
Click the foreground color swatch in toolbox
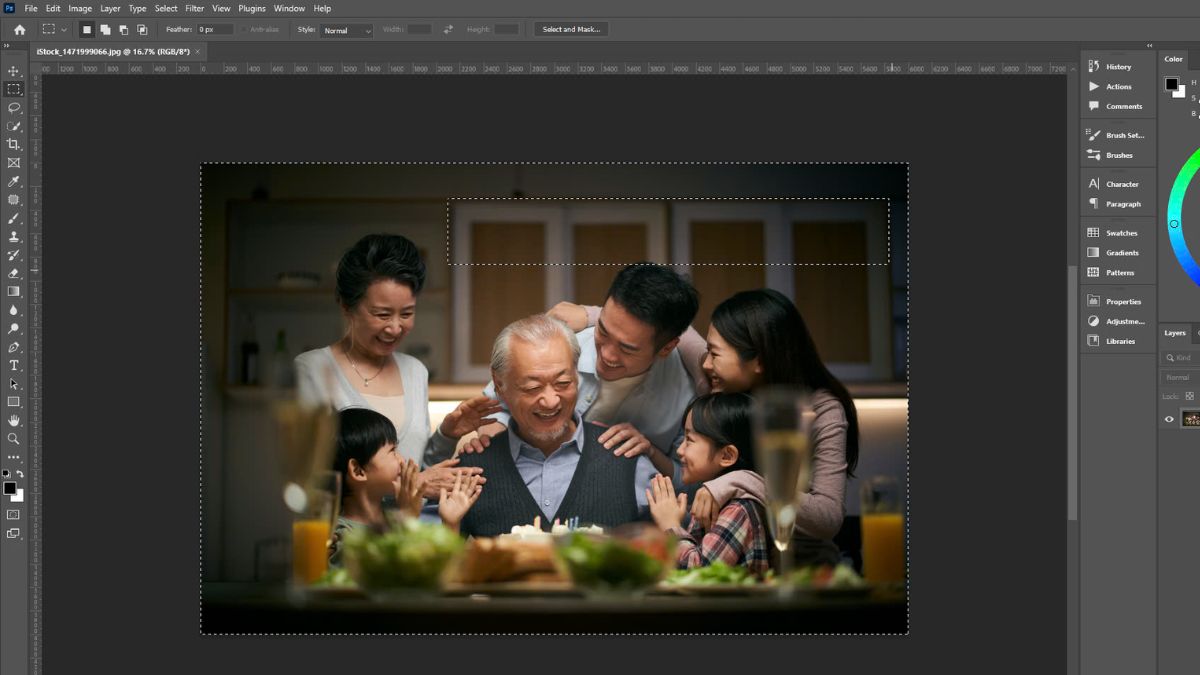click(x=9, y=488)
